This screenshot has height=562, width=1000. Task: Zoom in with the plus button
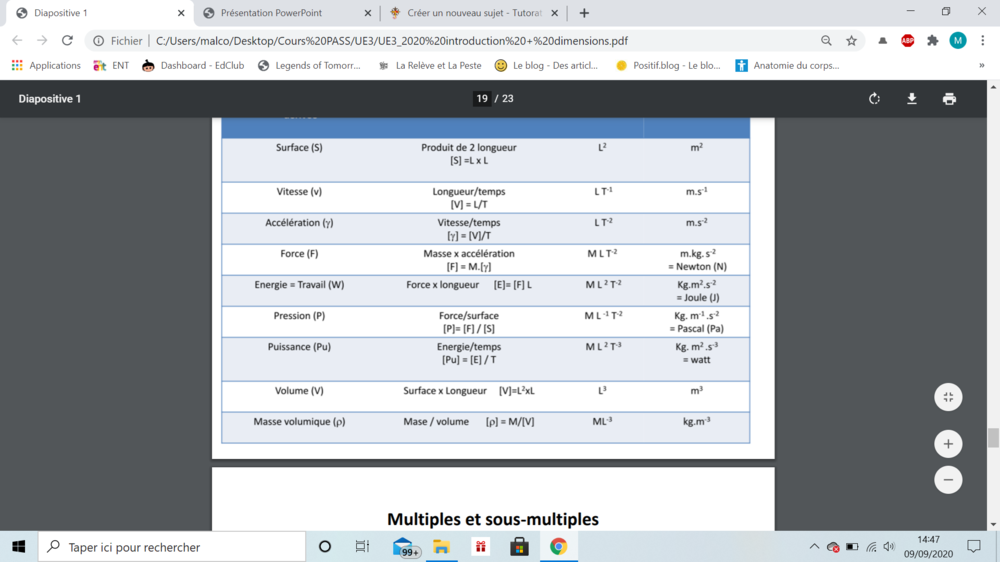948,444
